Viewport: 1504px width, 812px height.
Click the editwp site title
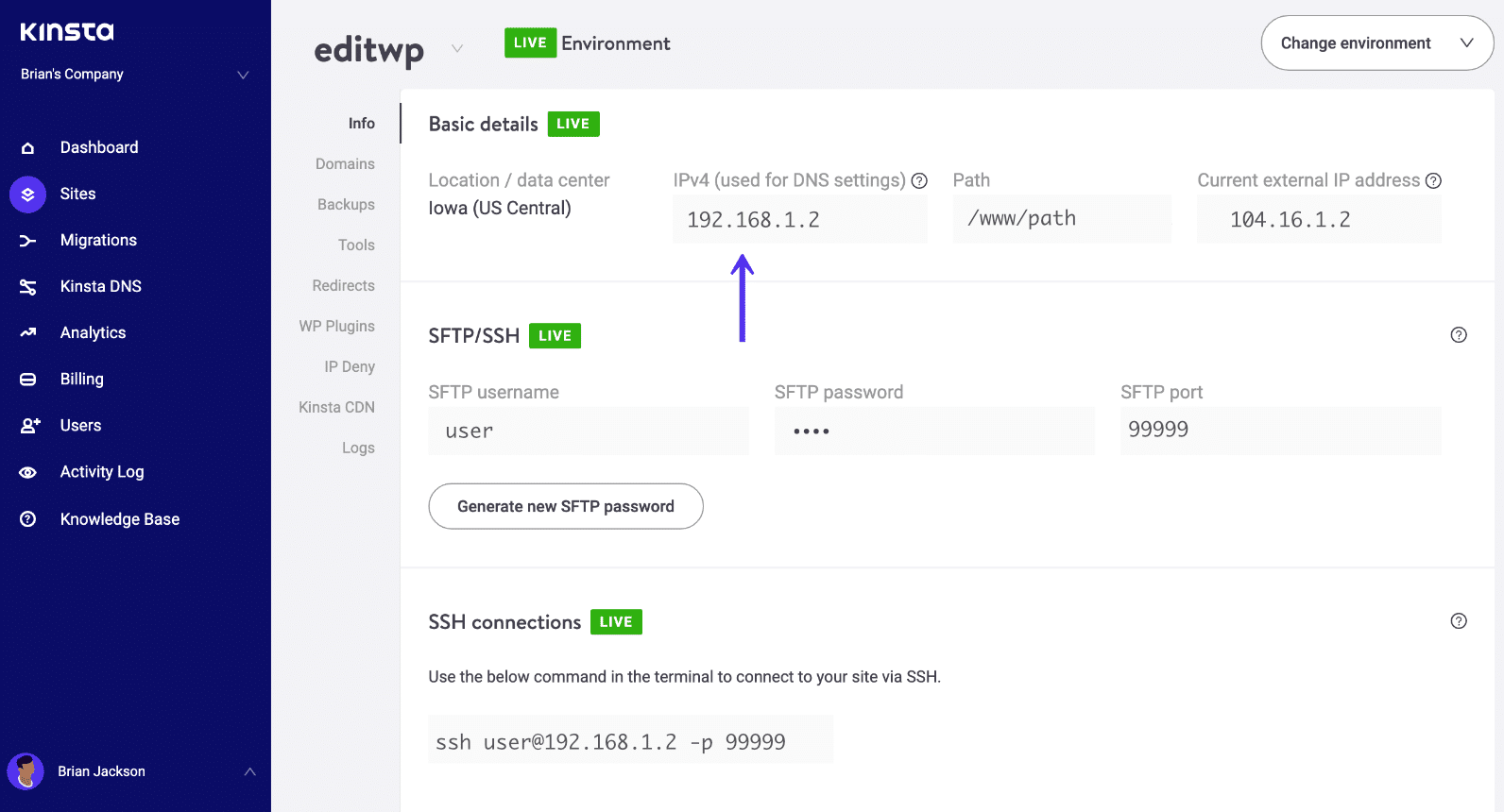369,50
